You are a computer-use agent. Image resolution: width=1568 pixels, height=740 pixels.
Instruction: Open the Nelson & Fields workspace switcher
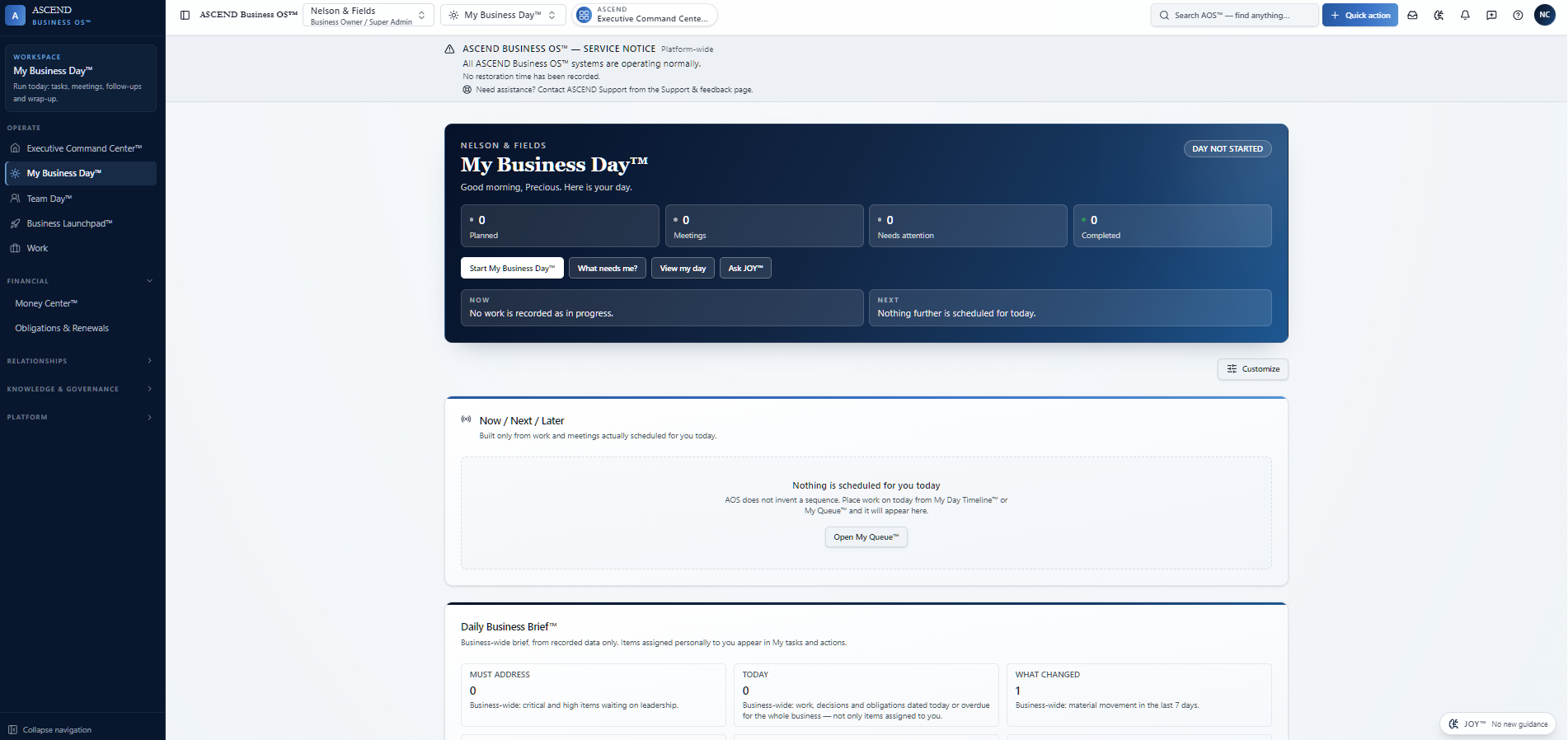coord(368,16)
